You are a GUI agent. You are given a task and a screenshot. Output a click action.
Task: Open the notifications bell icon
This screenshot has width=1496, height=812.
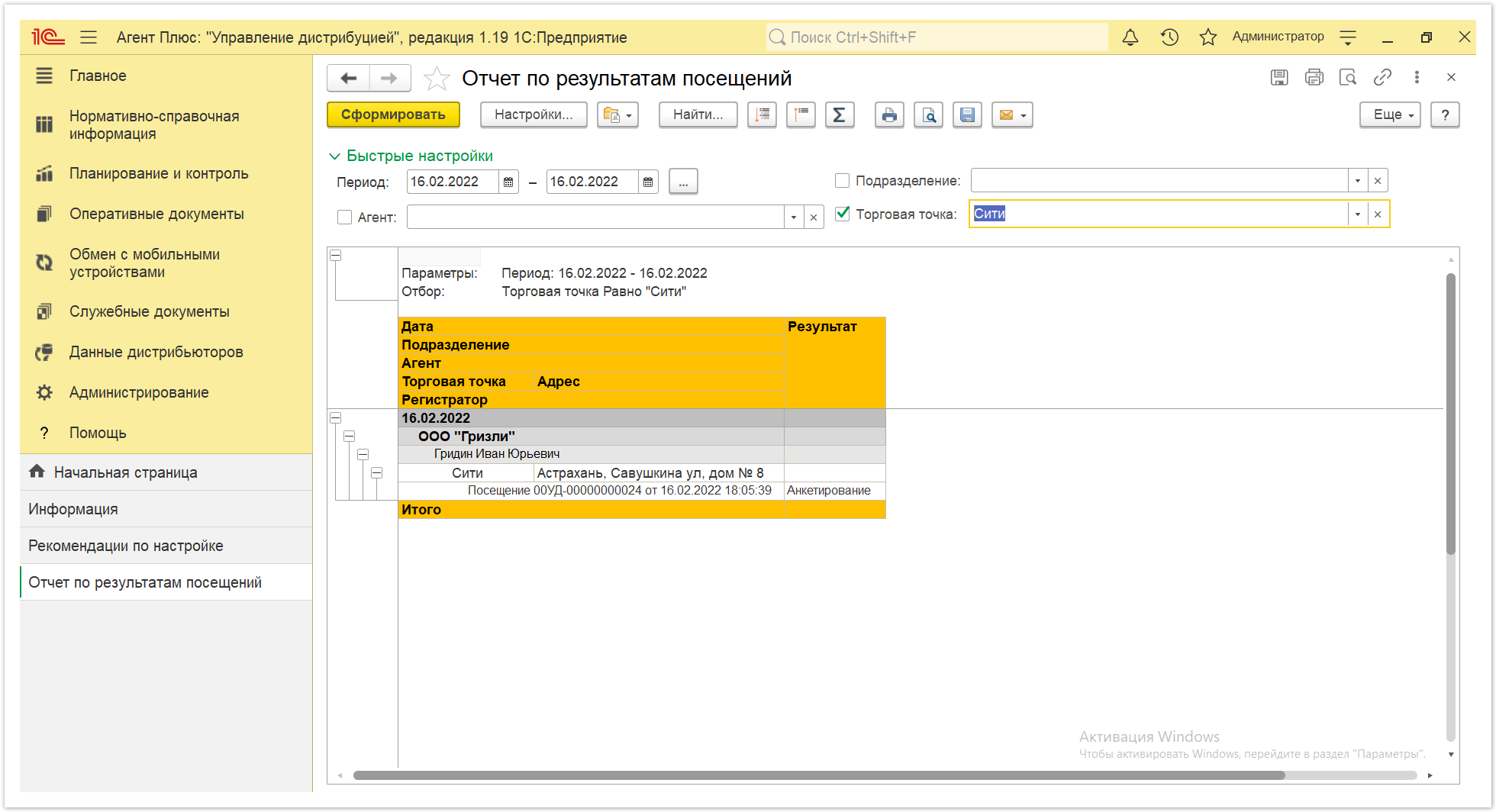coord(1130,37)
